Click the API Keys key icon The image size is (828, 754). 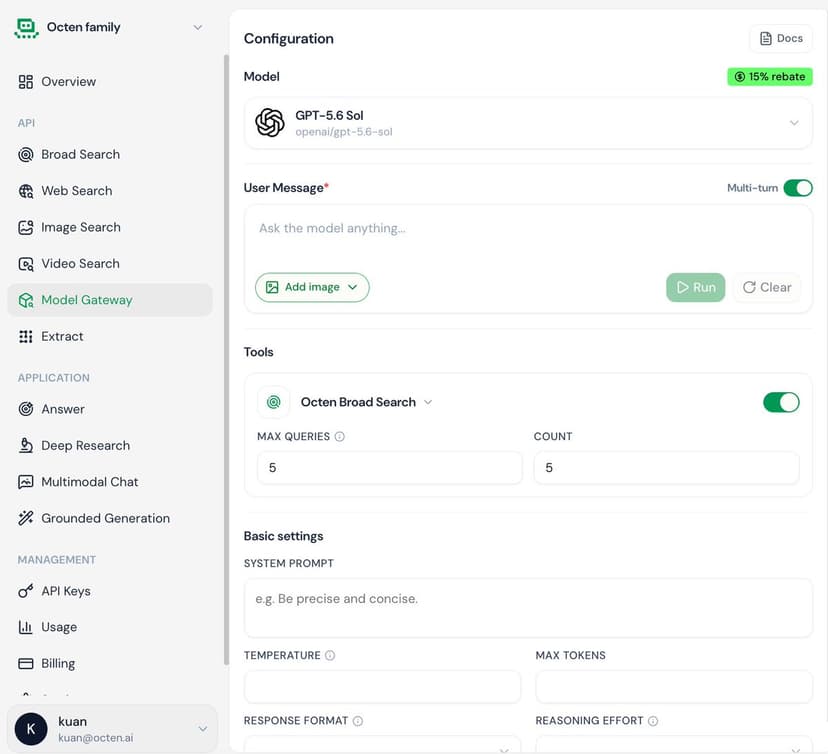[25, 591]
